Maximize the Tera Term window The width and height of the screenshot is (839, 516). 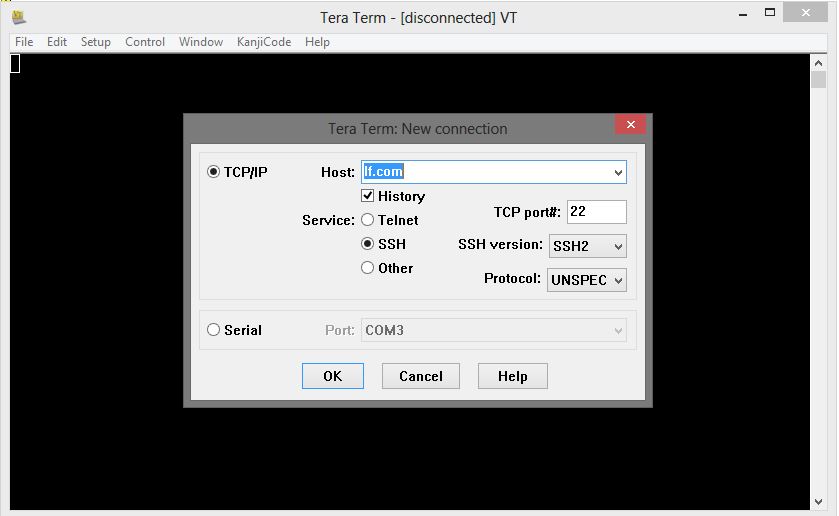[769, 12]
